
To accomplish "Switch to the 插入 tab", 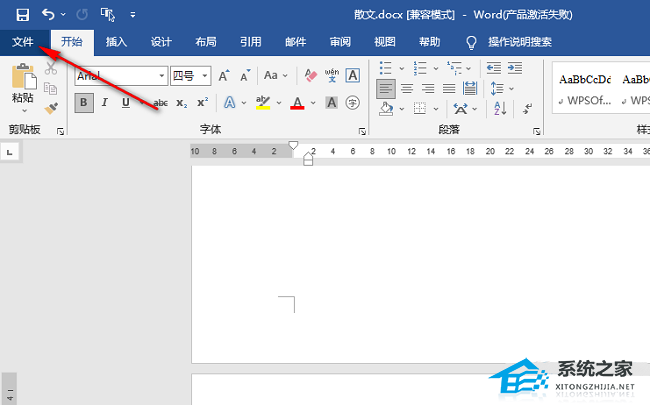I will (116, 42).
